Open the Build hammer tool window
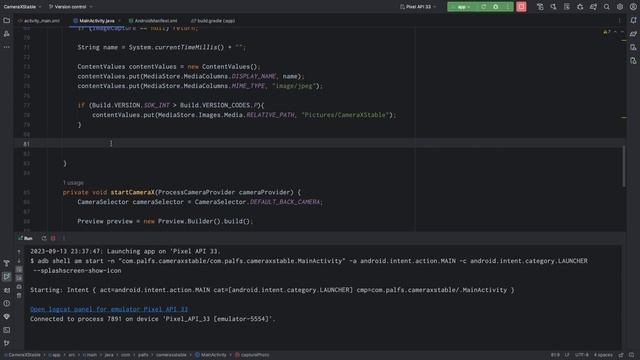This screenshot has height=360, width=640. point(7,263)
